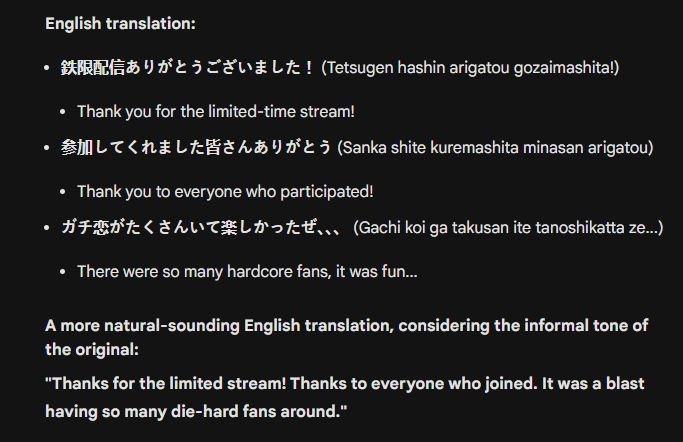Click the words 'the original:' in bold heading
The height and width of the screenshot is (442, 683).
pos(92,350)
